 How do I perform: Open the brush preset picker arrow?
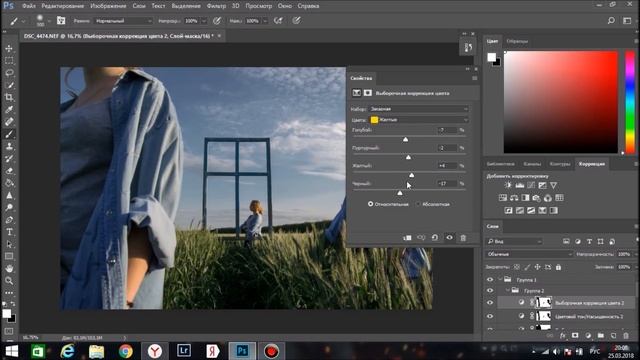(49, 20)
